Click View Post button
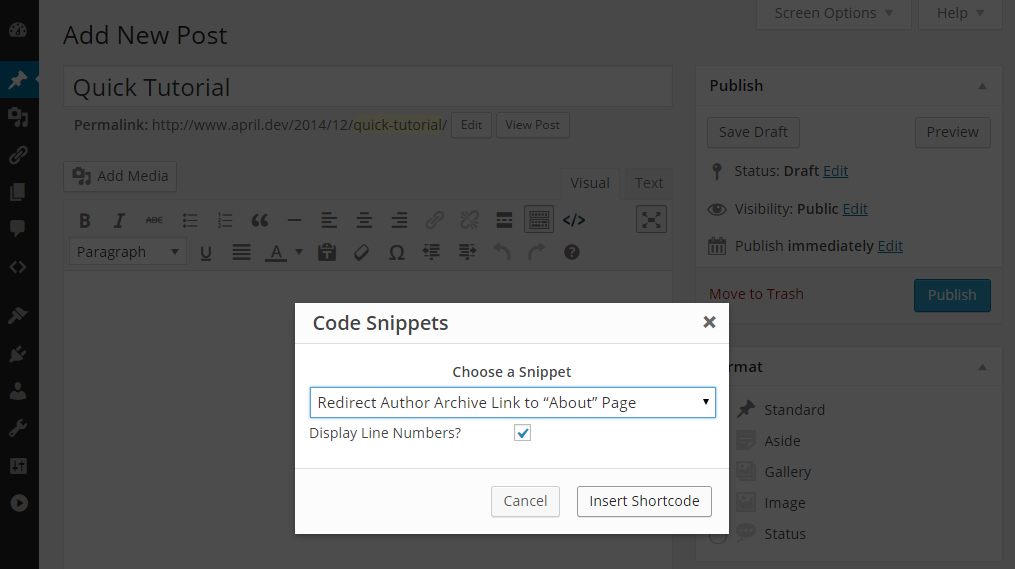1015x569 pixels. coord(533,125)
